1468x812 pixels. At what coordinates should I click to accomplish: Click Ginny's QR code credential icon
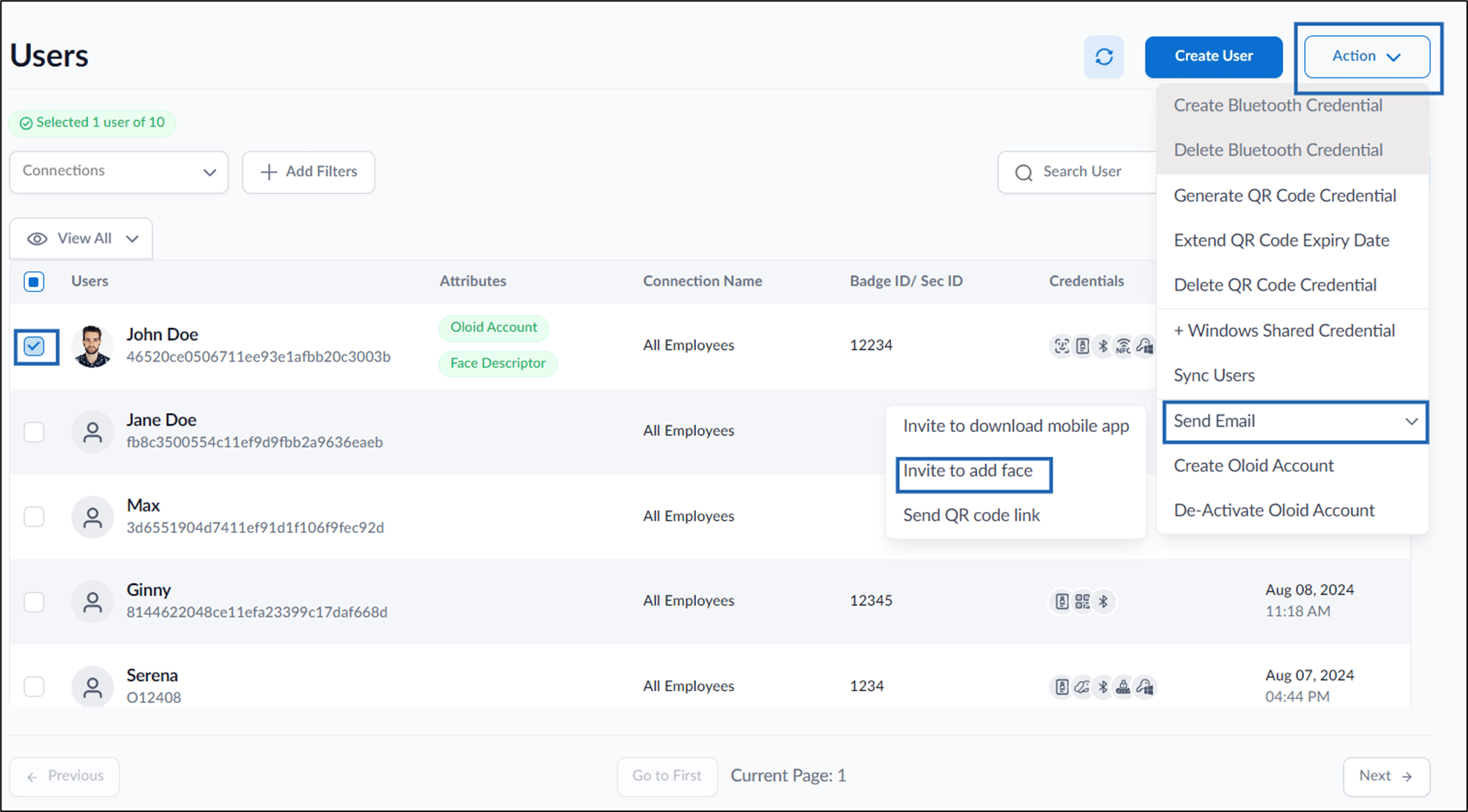[x=1082, y=602]
